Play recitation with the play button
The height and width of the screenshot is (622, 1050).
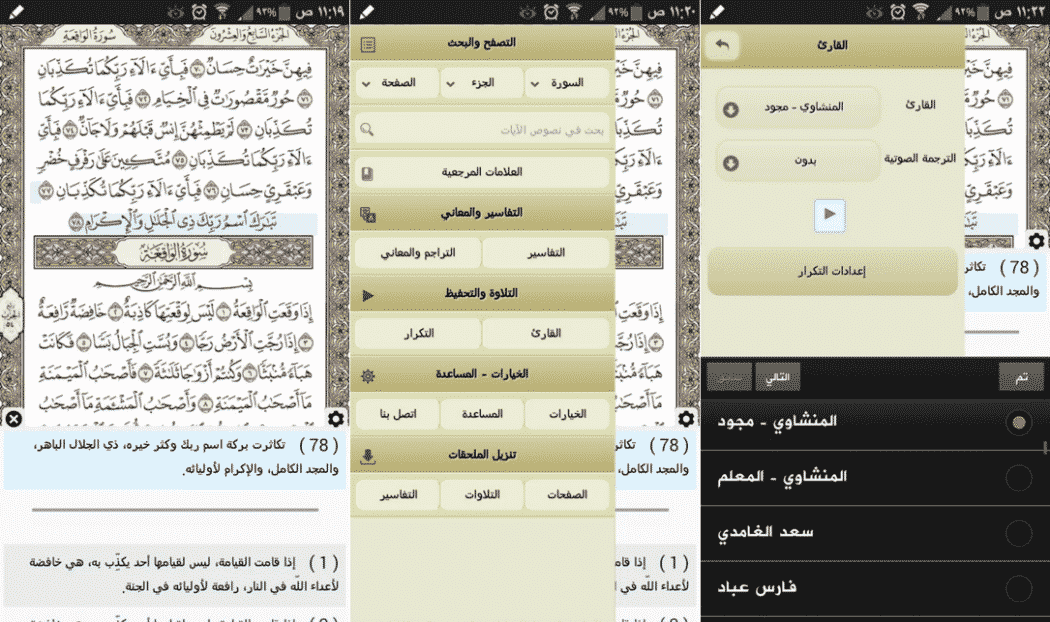click(x=830, y=215)
